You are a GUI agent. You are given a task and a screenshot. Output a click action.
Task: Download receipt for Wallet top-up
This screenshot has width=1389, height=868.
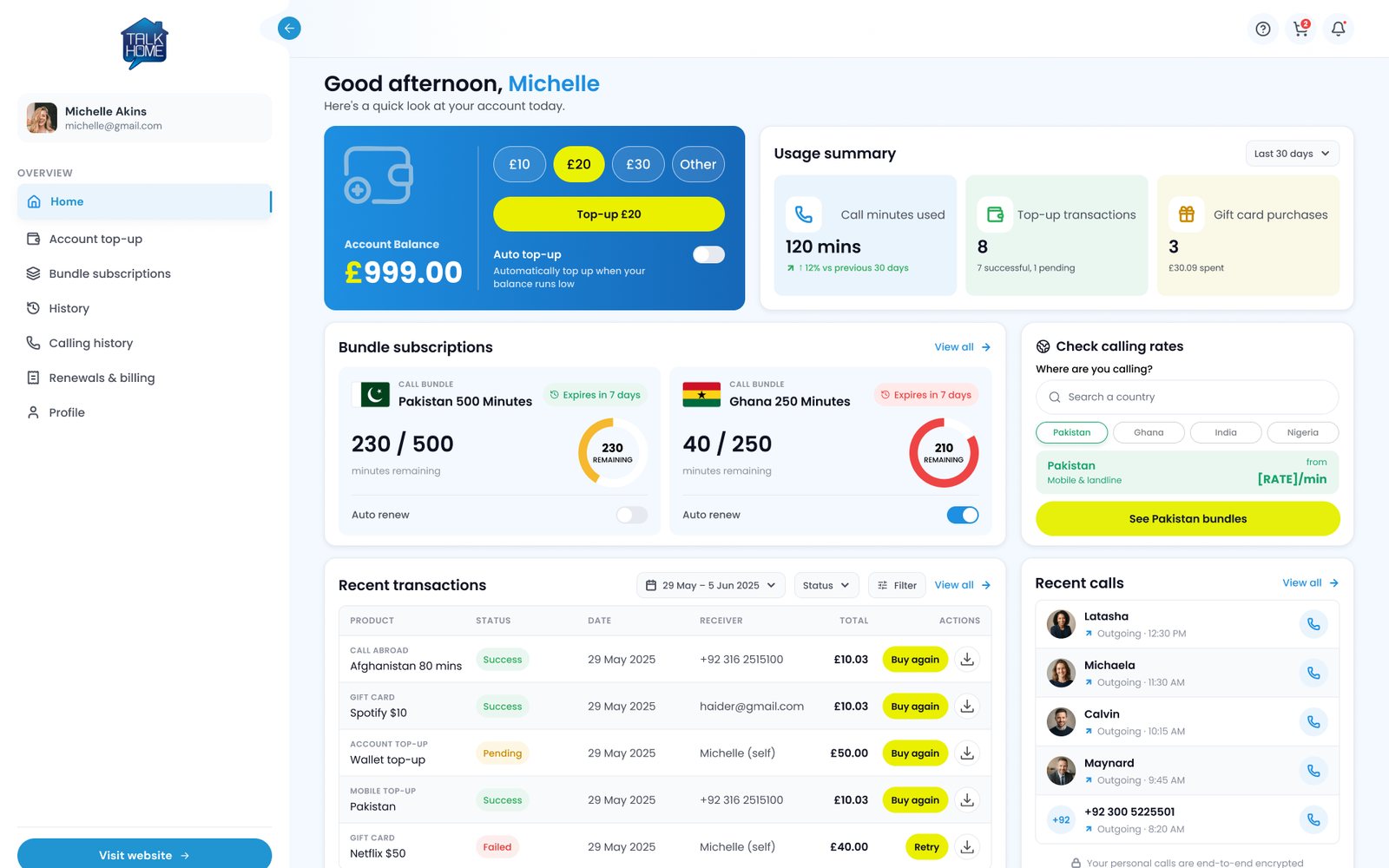click(967, 753)
